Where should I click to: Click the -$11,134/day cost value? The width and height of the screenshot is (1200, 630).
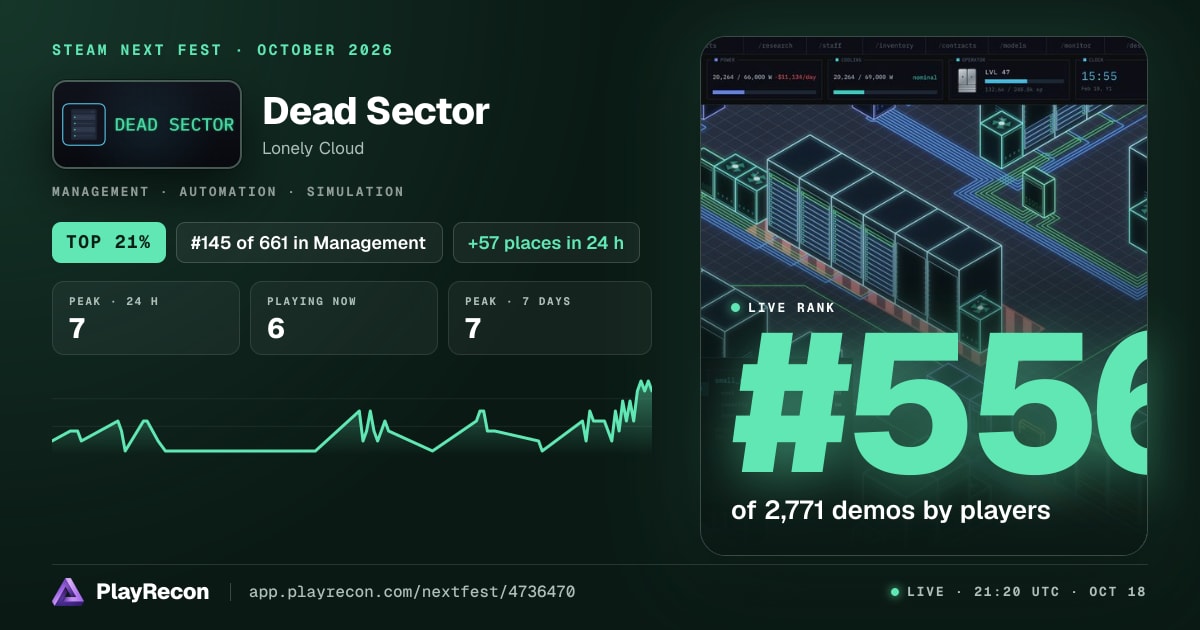coord(796,77)
